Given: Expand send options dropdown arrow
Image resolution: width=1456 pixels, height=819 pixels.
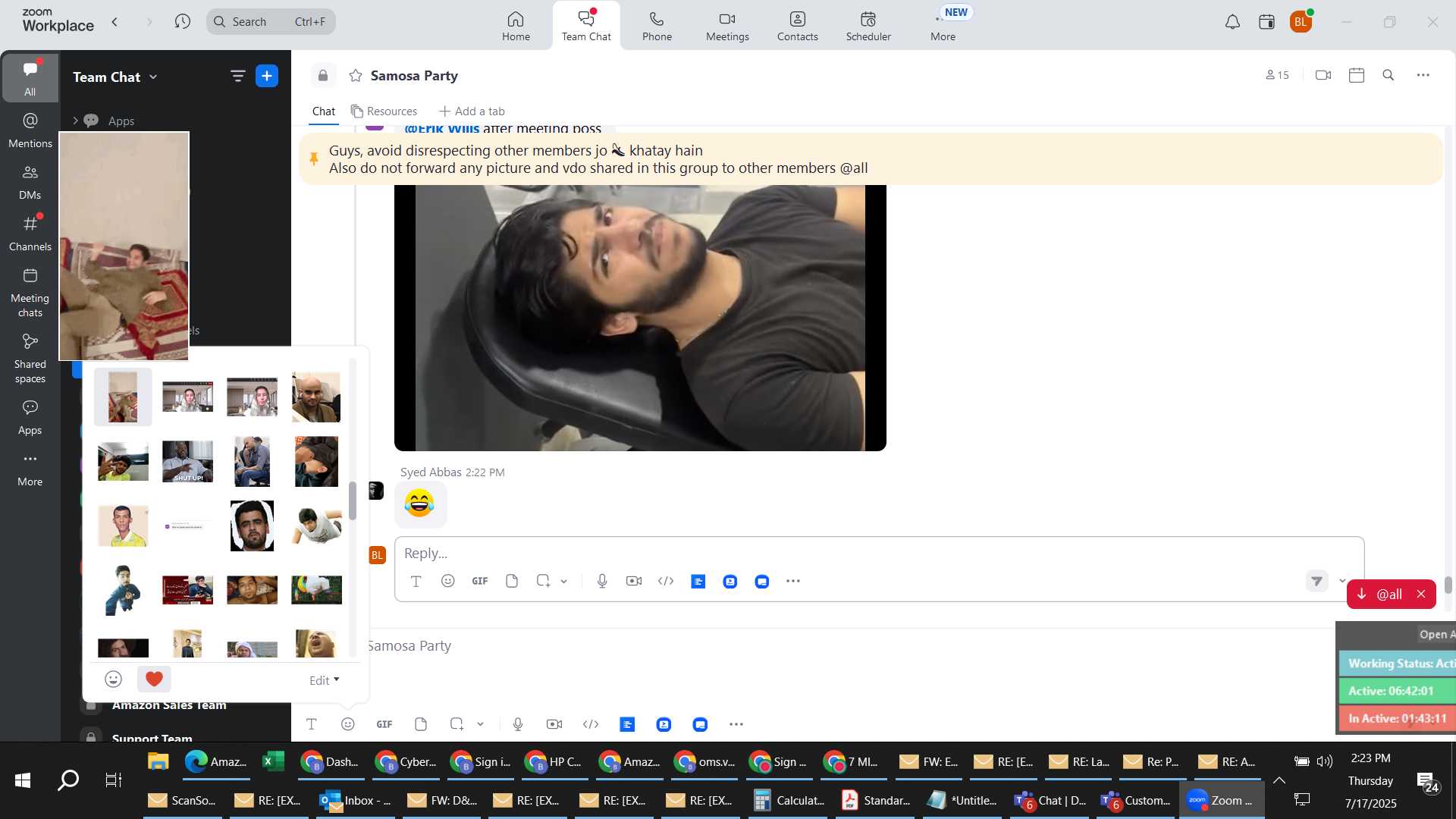Looking at the screenshot, I should point(1342,581).
